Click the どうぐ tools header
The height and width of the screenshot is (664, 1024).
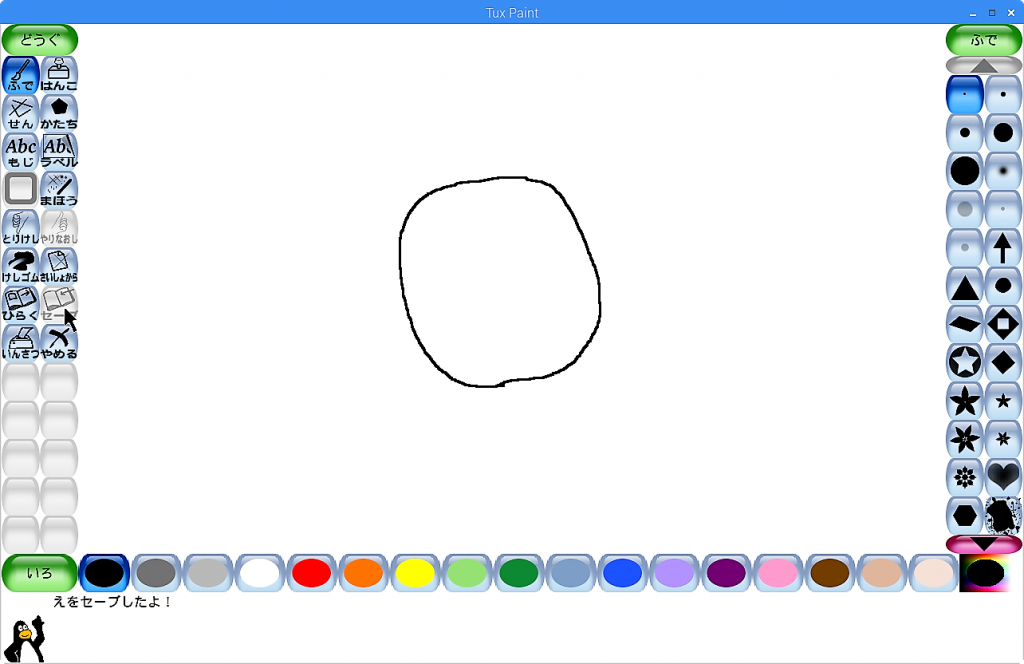pyautogui.click(x=40, y=40)
